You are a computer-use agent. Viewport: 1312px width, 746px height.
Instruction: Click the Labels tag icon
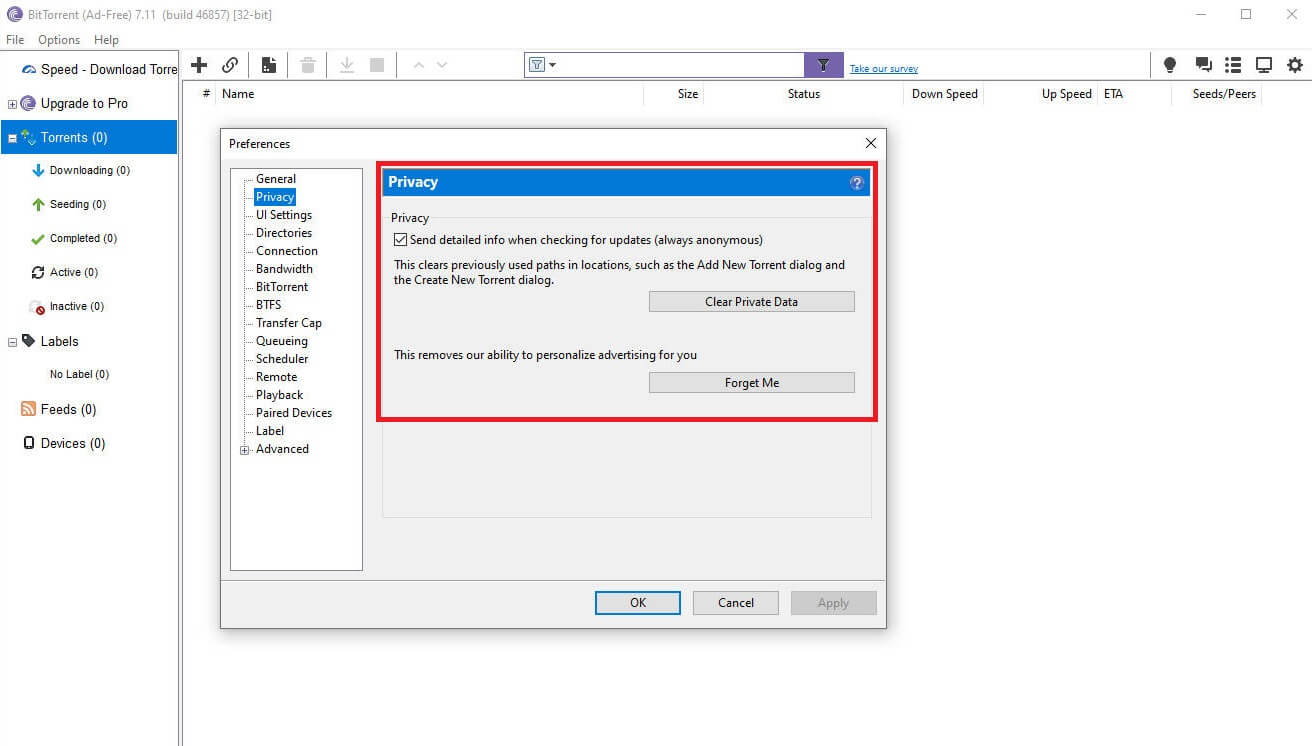tap(29, 341)
